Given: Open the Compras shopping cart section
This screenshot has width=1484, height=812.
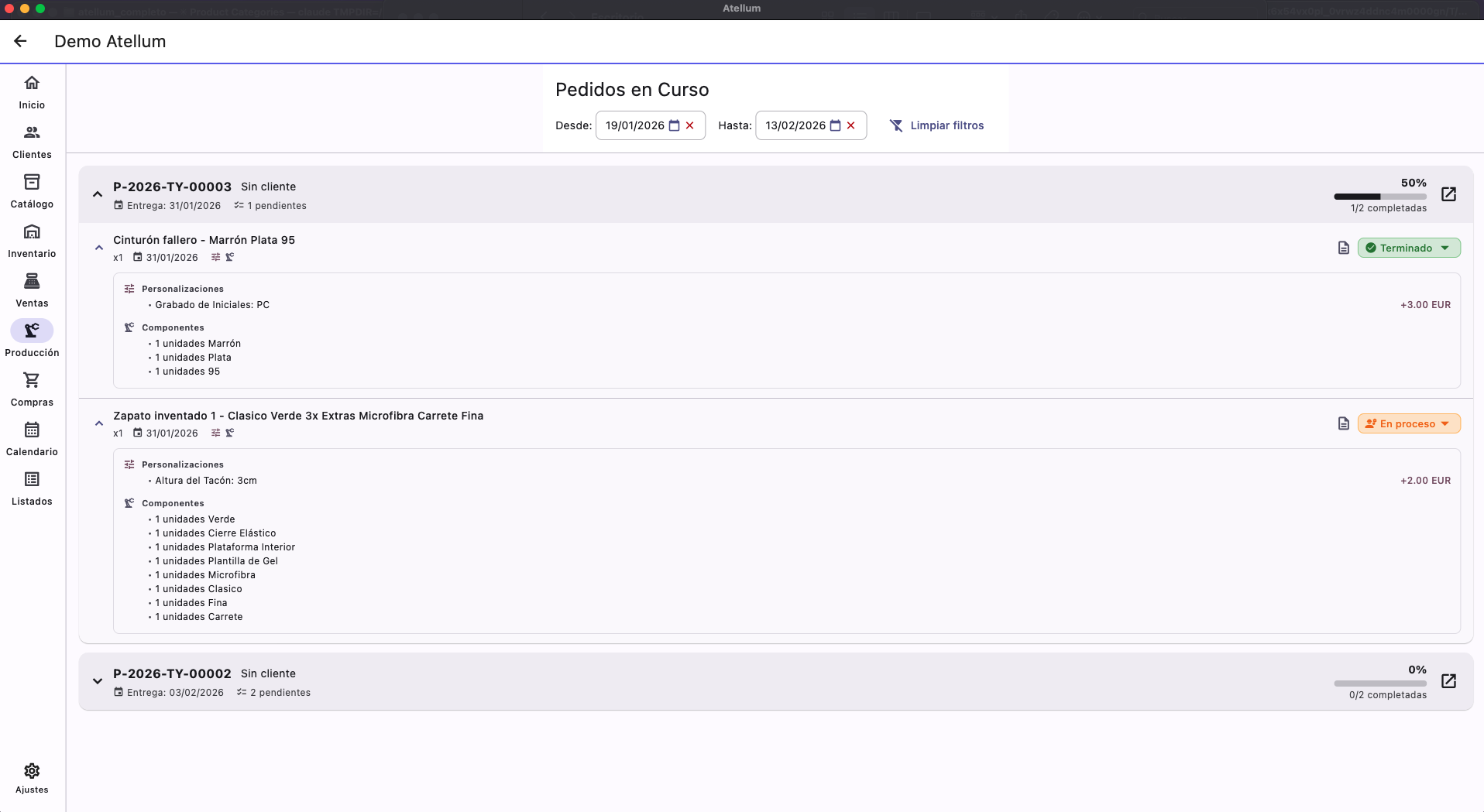Looking at the screenshot, I should point(32,389).
